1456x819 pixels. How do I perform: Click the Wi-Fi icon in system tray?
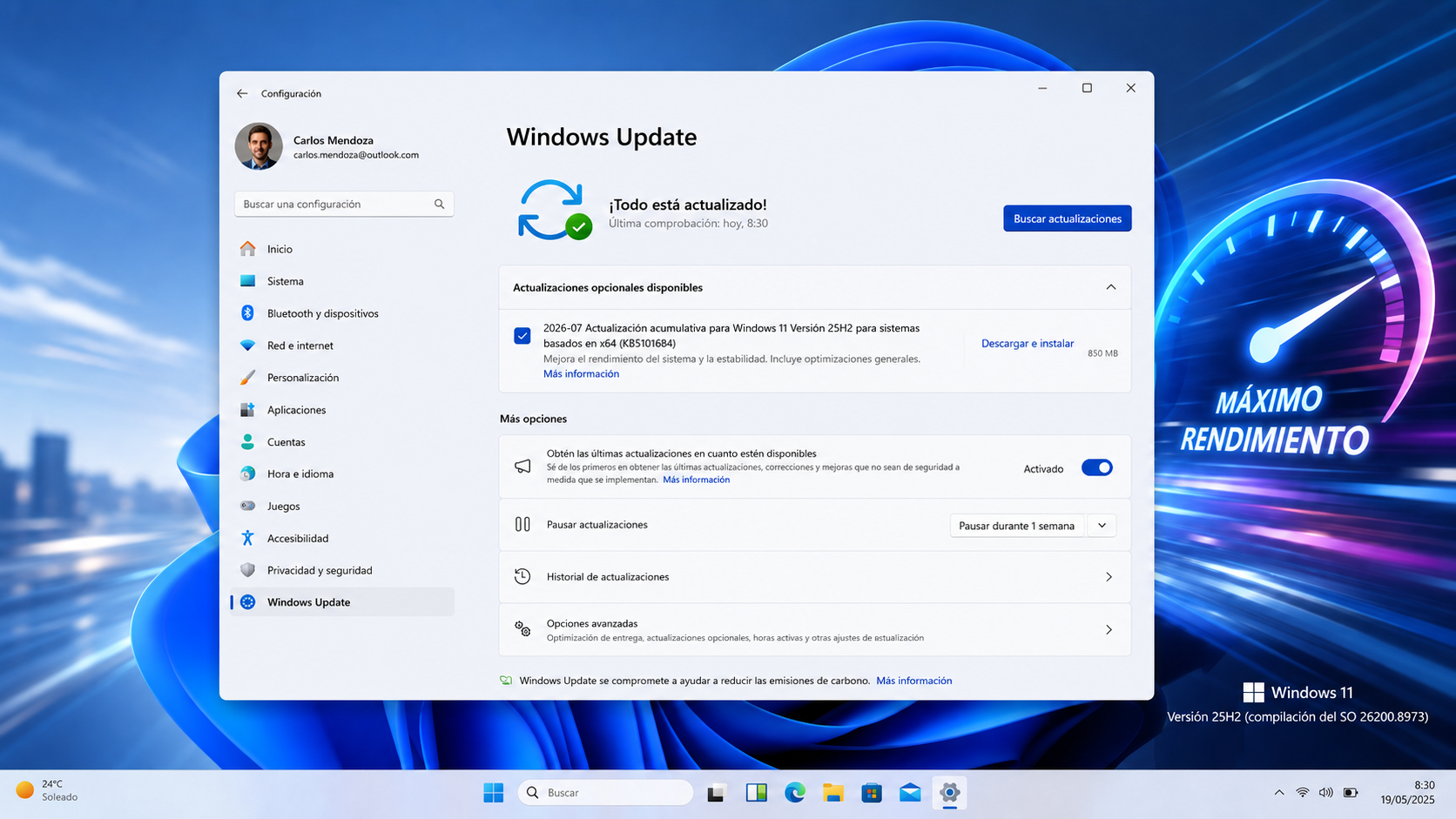[x=1302, y=793]
